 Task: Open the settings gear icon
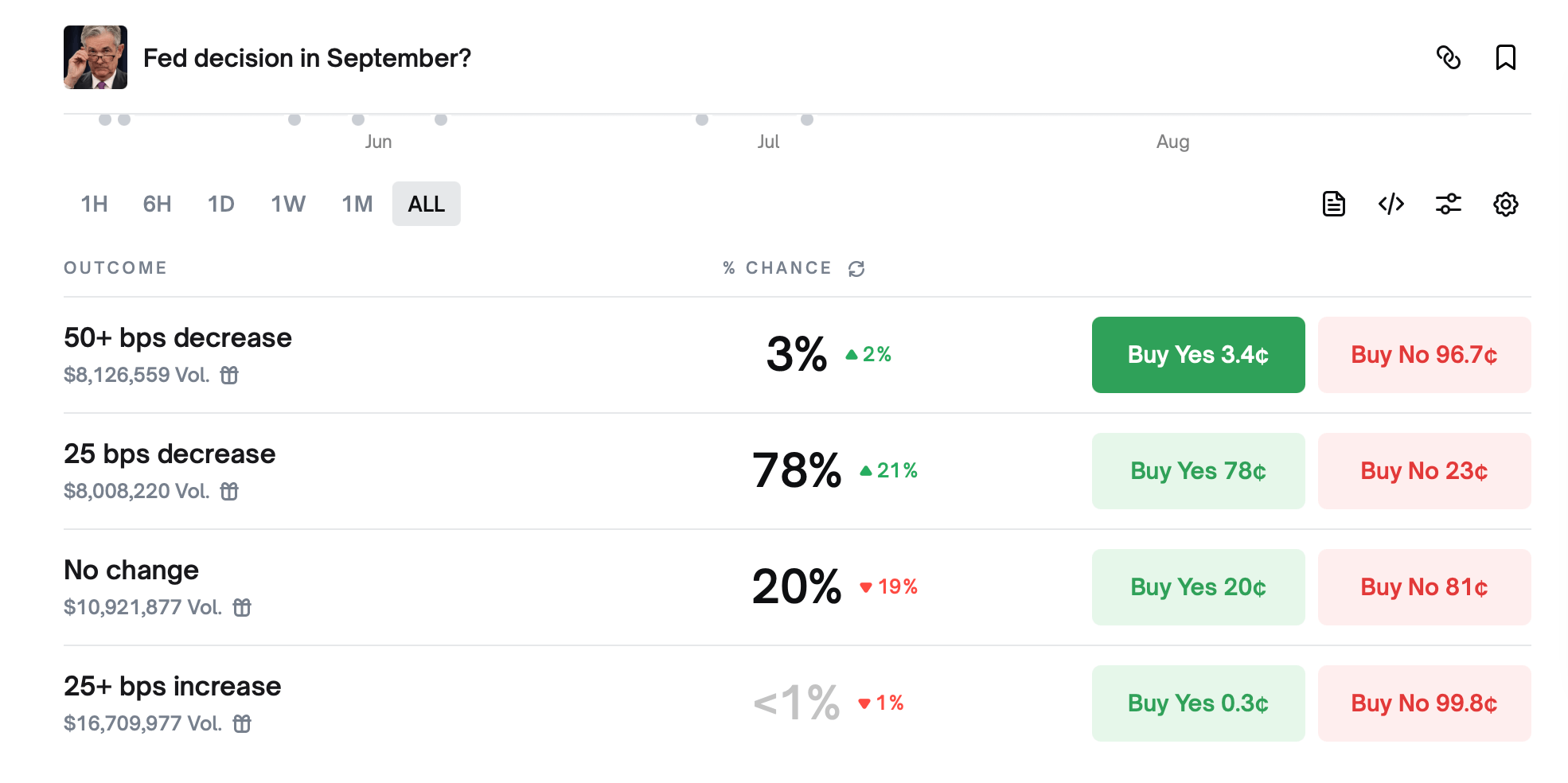point(1505,204)
